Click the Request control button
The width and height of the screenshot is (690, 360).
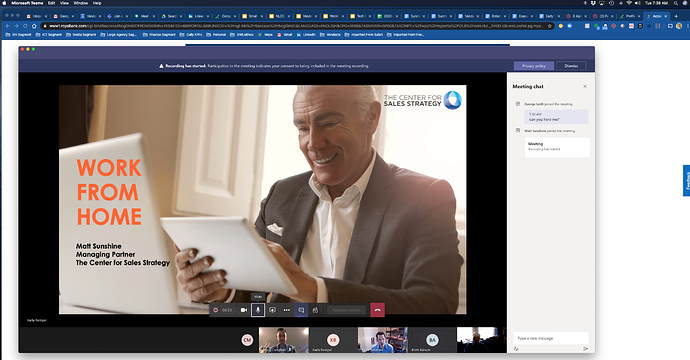click(346, 310)
